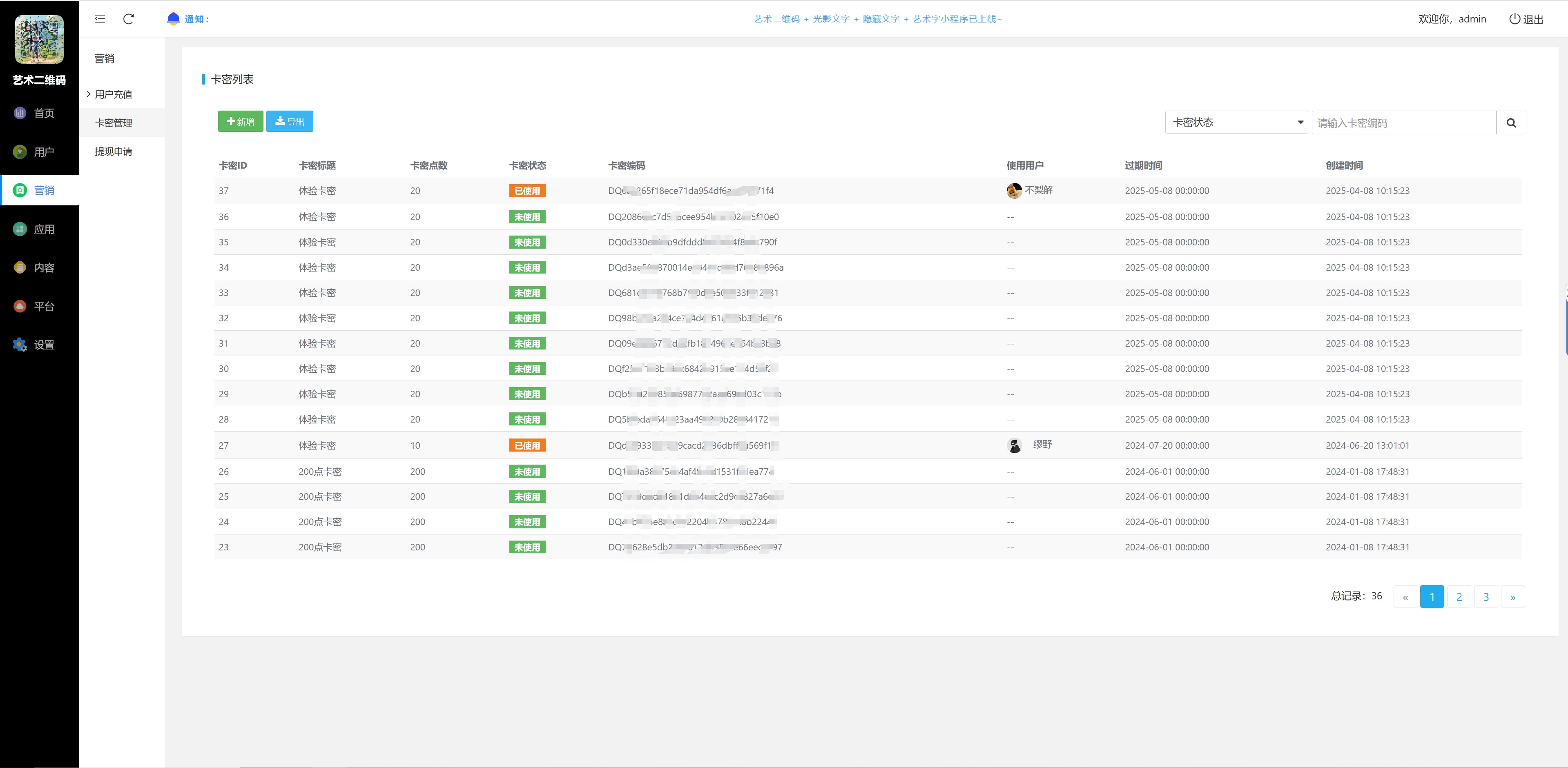Go to next page with » arrow
Viewport: 1568px width, 768px height.
1512,597
